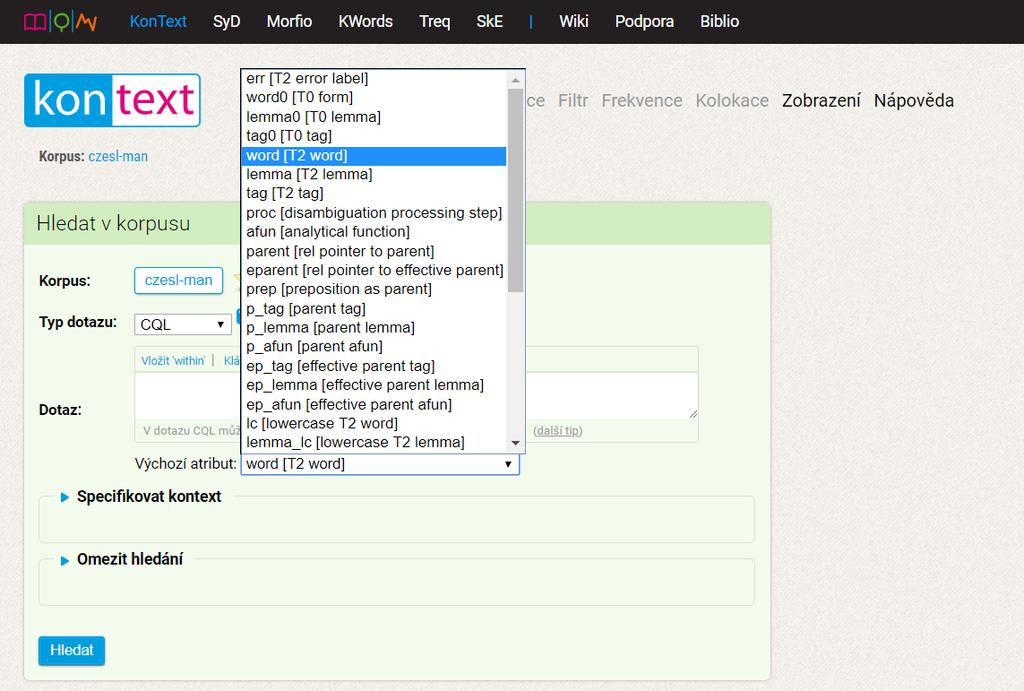1024x691 pixels.
Task: Click the KonText logo image
Action: 112,100
